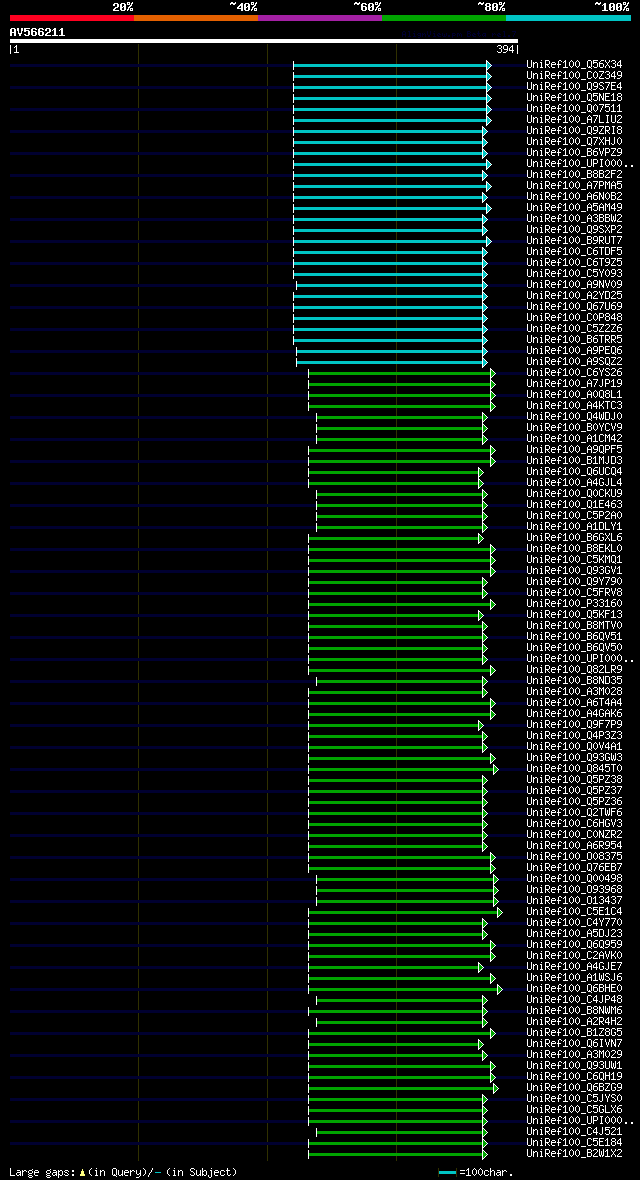Click the orange ~40% legend segment
The image size is (640, 1180).
pos(196,17)
